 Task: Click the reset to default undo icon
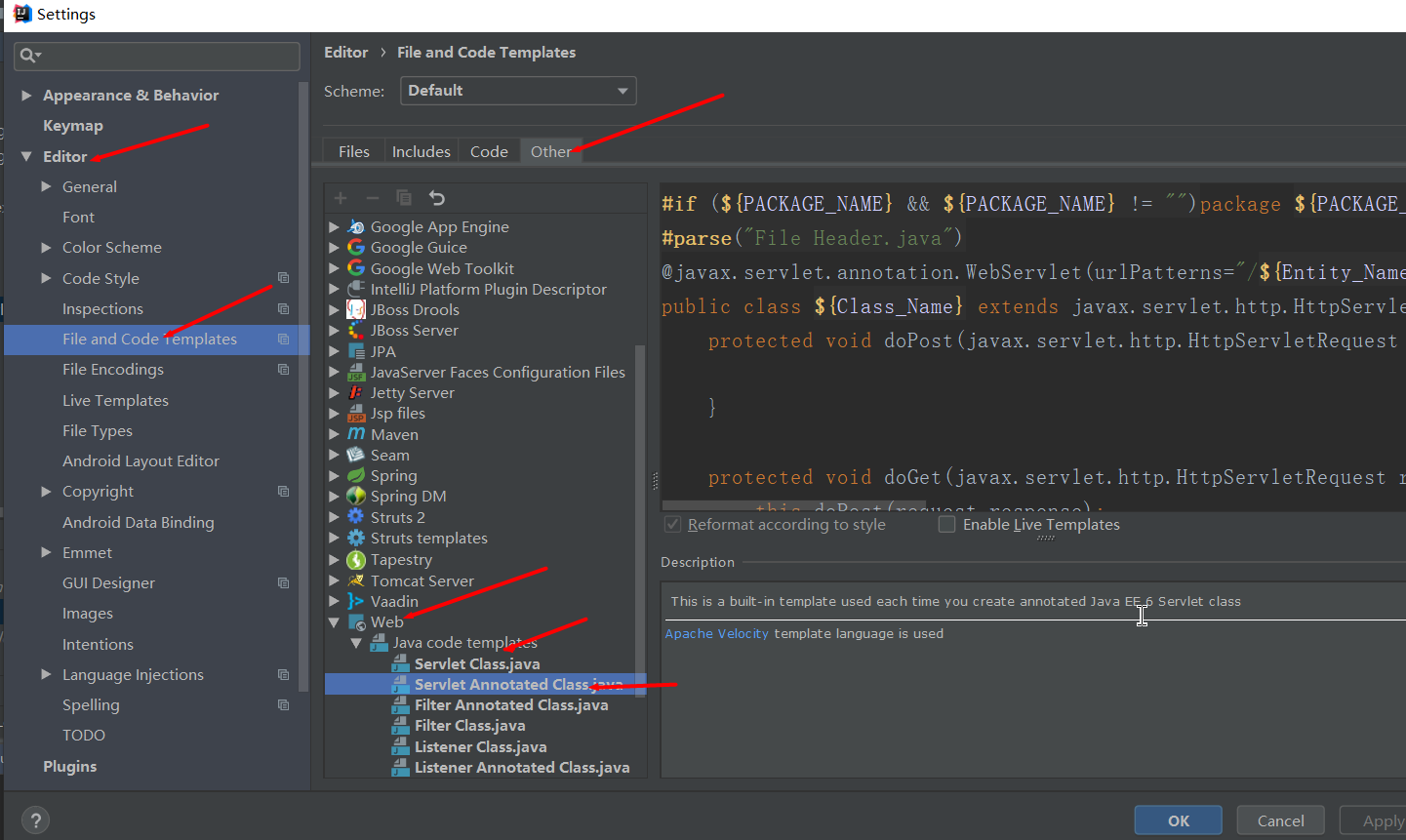pyautogui.click(x=437, y=198)
